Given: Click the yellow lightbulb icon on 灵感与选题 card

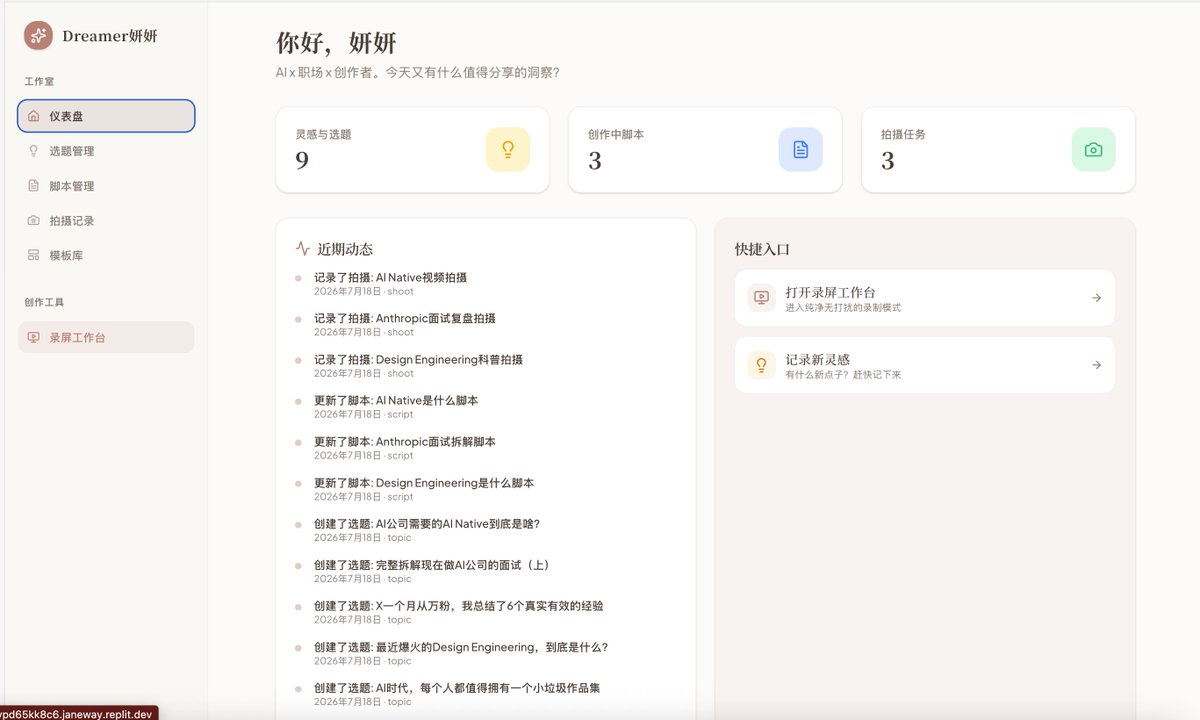Looking at the screenshot, I should 508,149.
